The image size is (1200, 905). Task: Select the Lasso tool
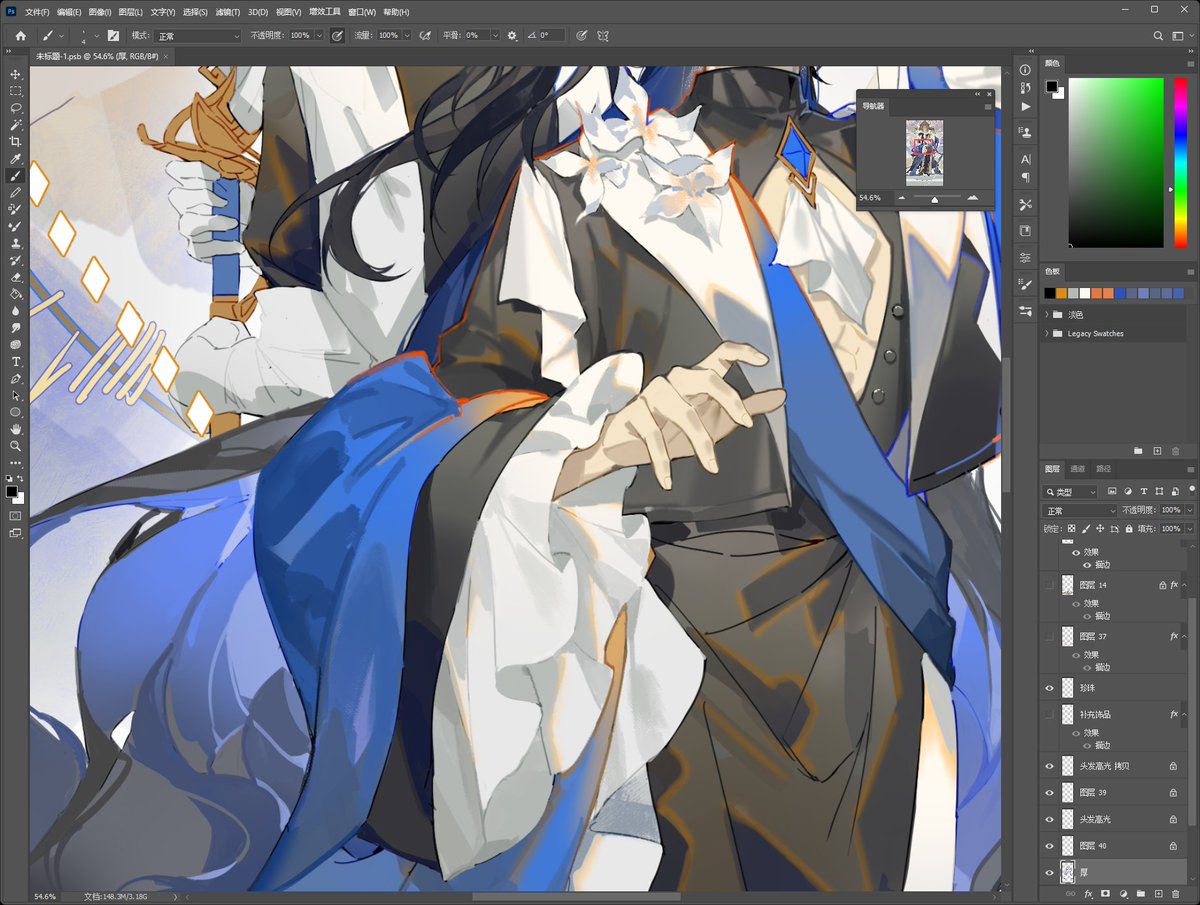[x=15, y=108]
